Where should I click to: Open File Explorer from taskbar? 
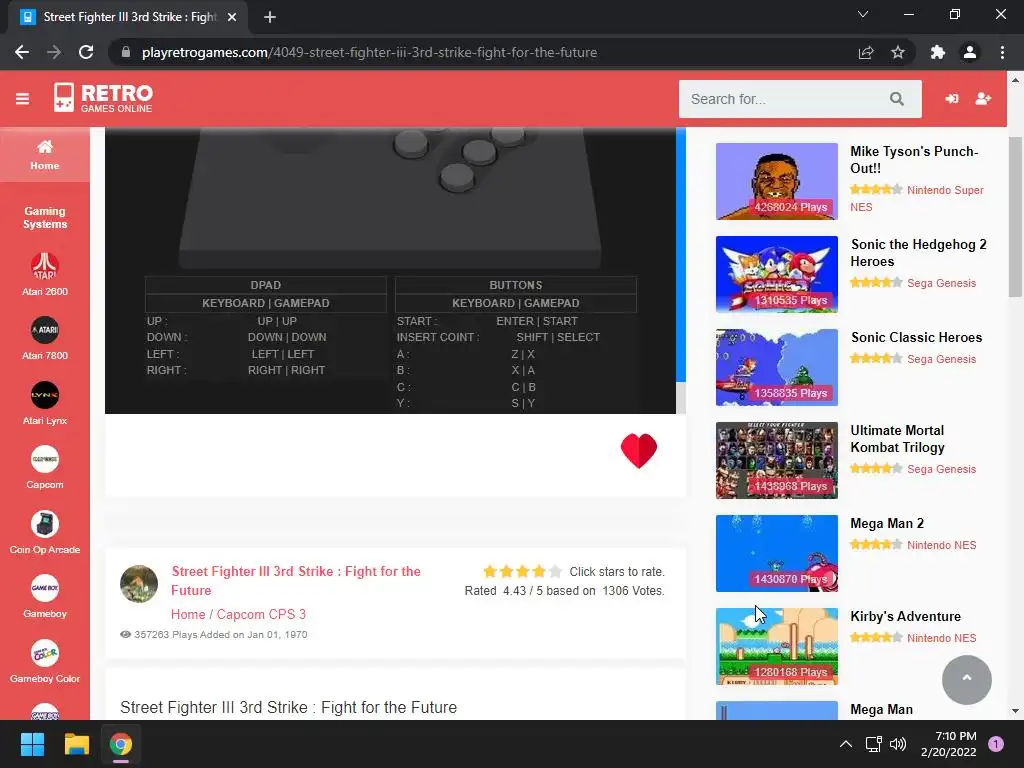(x=76, y=744)
